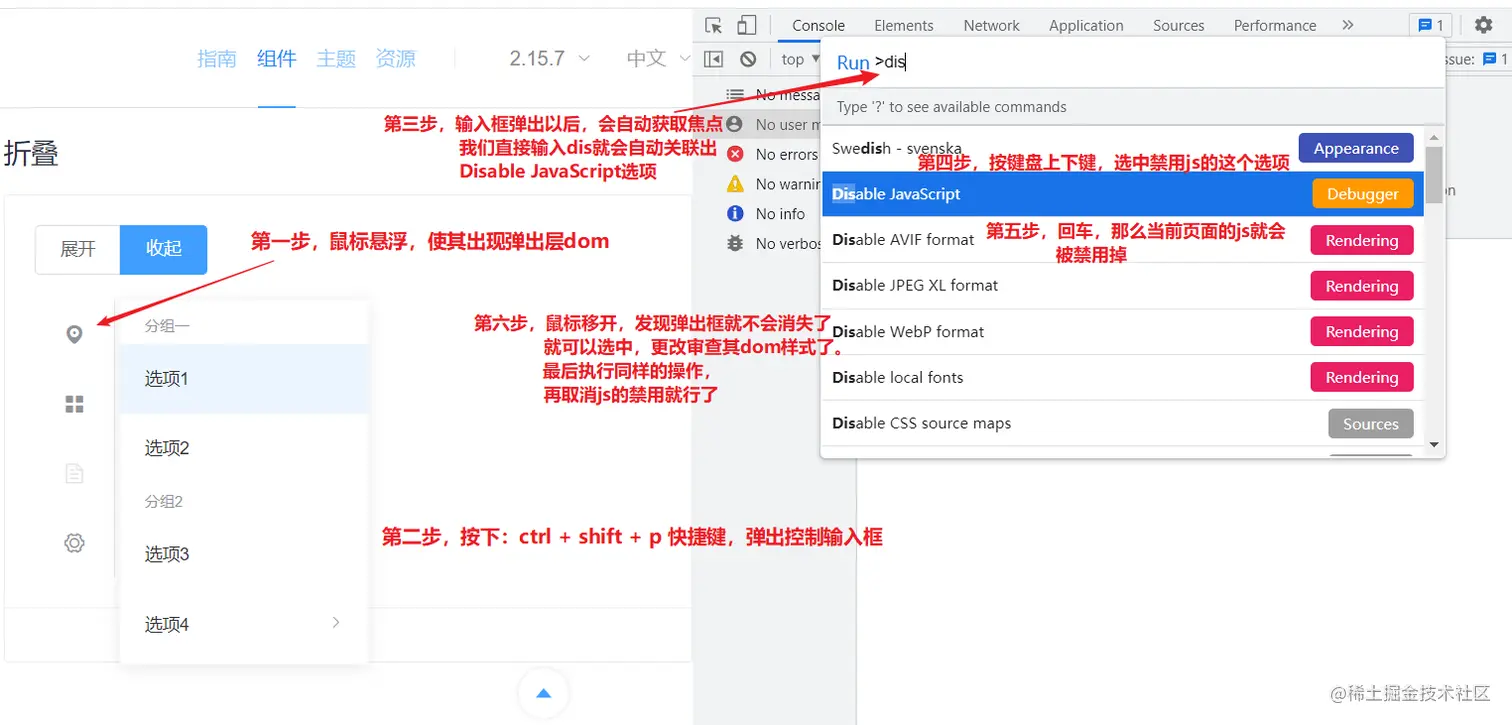Select Disable CSS source maps command
The width and height of the screenshot is (1512, 725).
(x=1122, y=424)
